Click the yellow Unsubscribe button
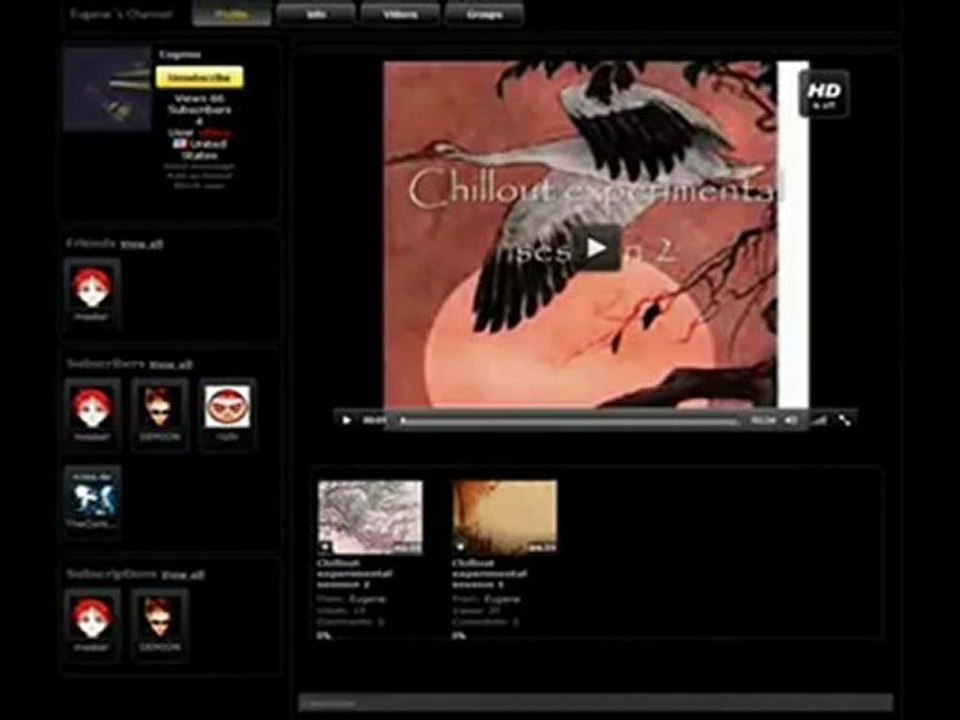 (200, 78)
